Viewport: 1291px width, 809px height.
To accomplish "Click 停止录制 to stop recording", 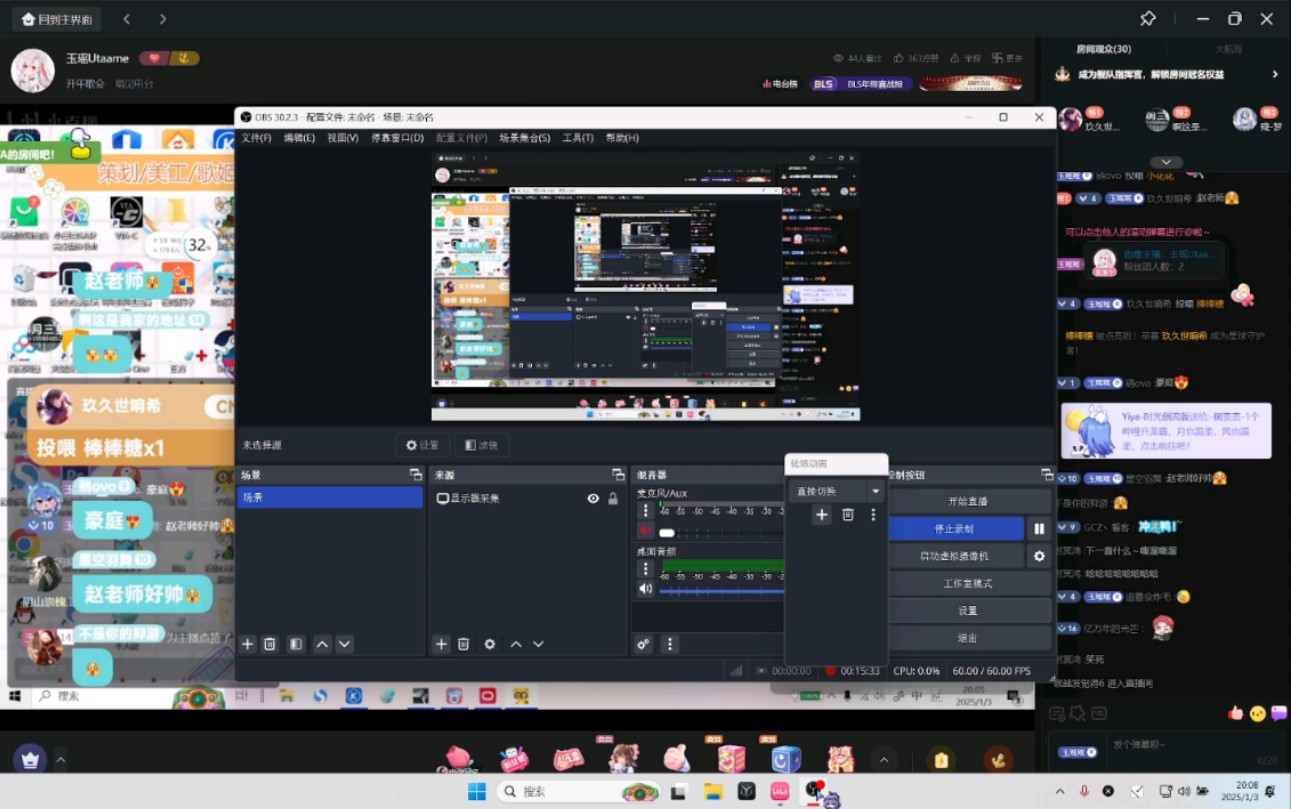I will (956, 529).
